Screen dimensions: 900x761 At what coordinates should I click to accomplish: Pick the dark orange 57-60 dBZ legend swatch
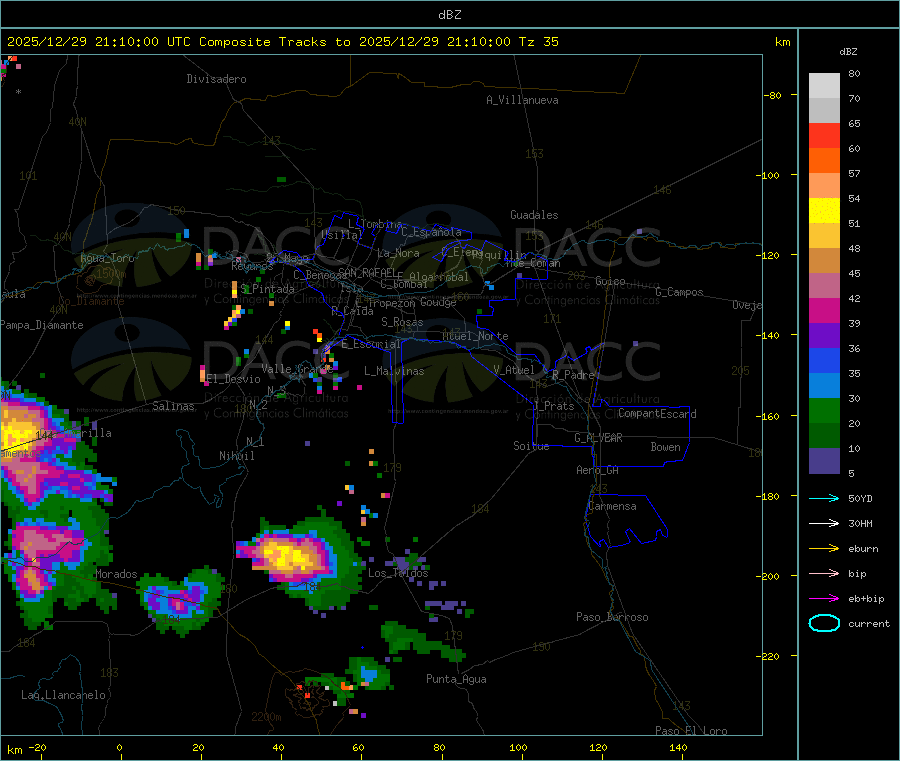pyautogui.click(x=824, y=161)
